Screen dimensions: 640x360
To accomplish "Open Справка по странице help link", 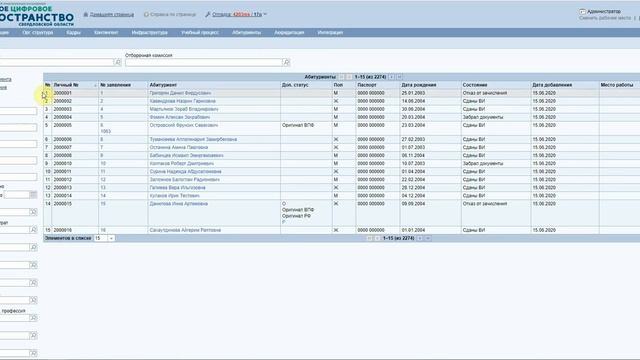I will pos(173,14).
